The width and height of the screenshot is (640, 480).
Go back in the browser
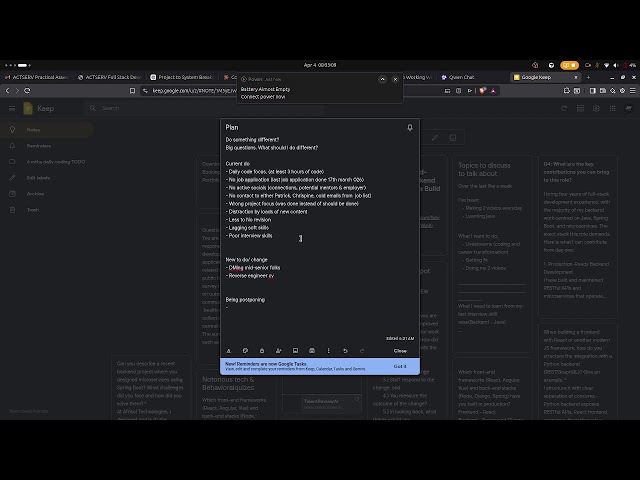[7, 91]
